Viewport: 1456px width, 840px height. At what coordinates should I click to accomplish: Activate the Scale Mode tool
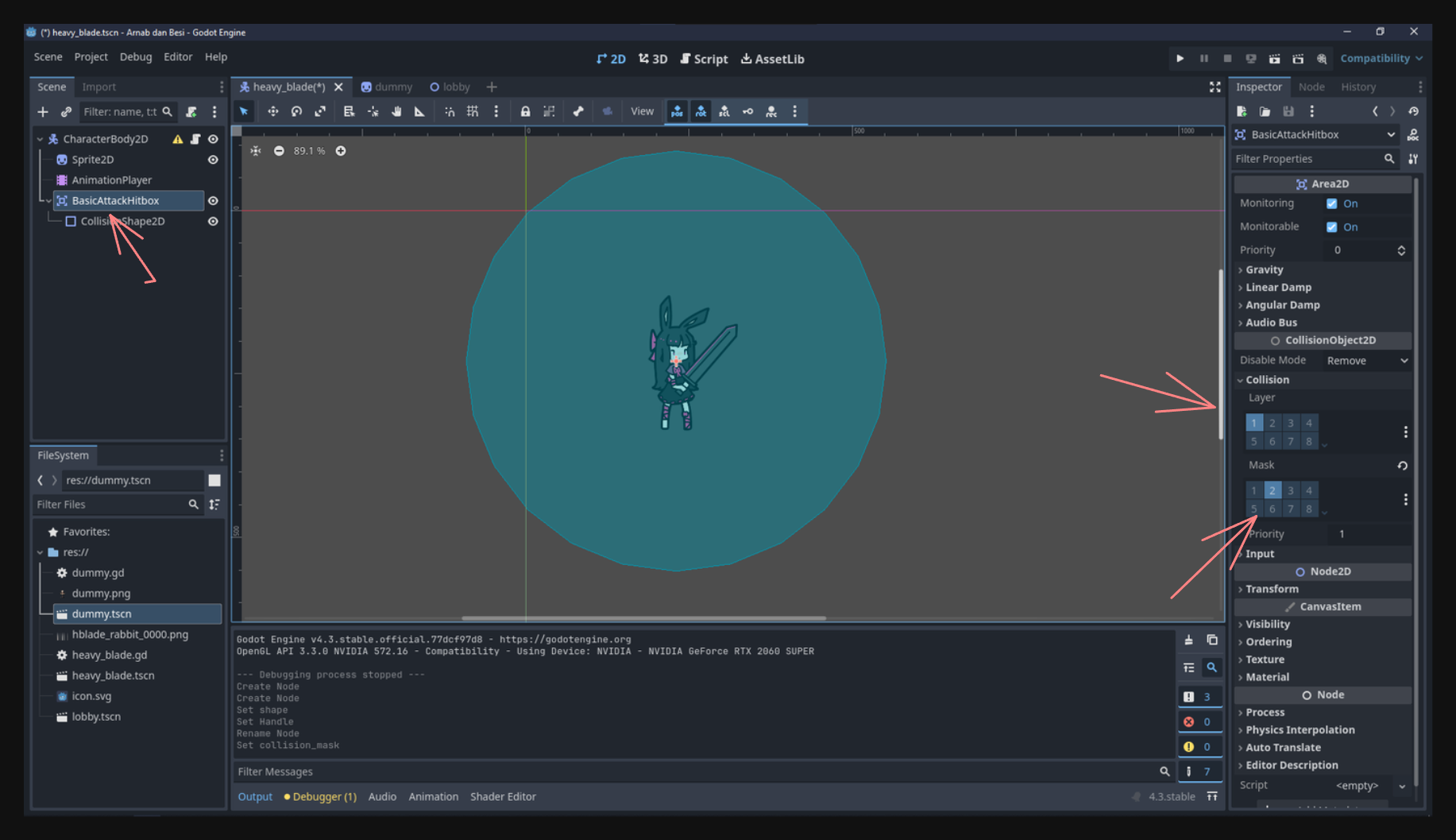pos(320,111)
